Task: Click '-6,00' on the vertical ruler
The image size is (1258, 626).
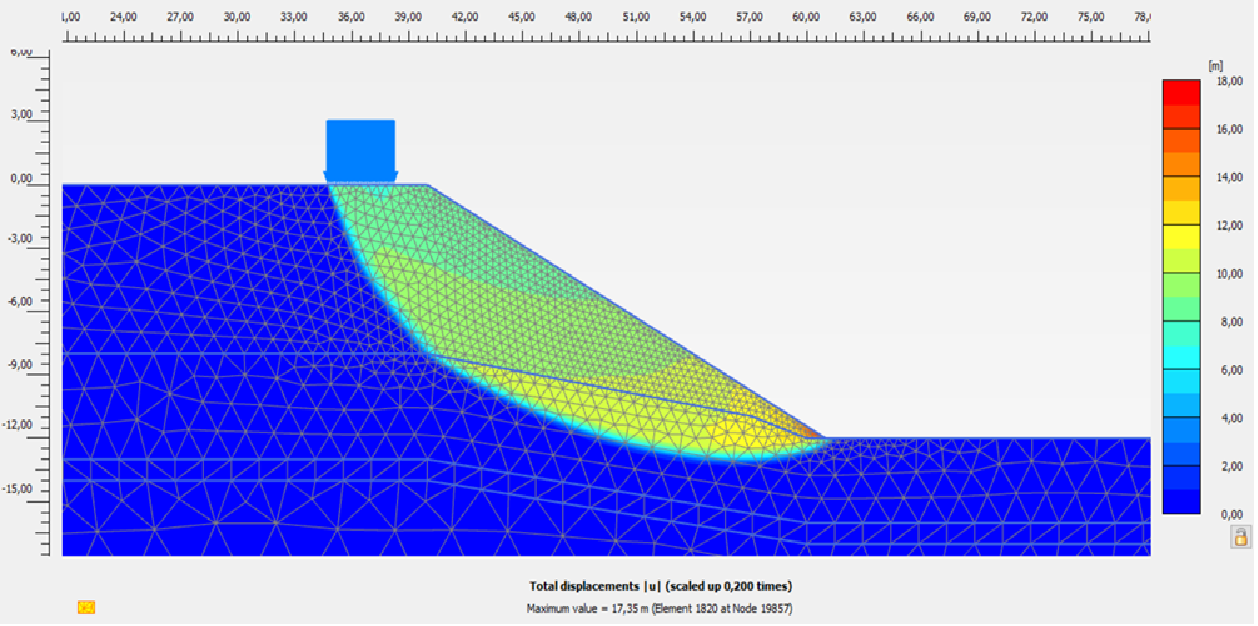Action: coord(20,301)
